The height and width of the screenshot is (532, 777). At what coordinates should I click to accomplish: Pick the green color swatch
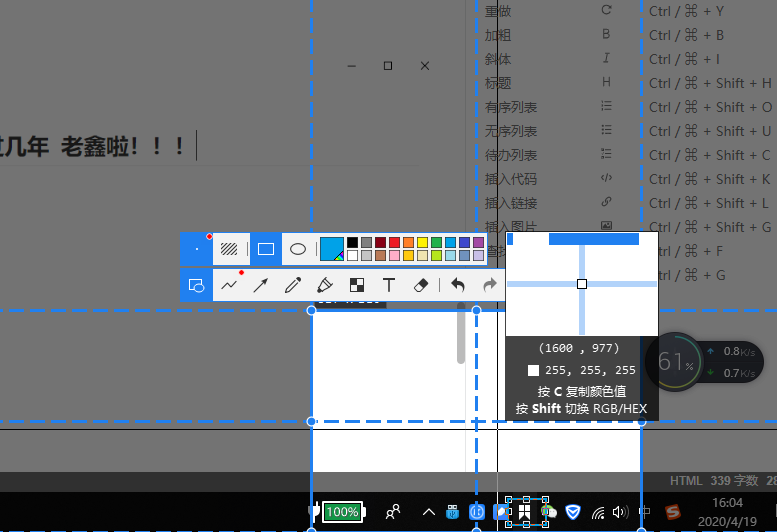(x=436, y=242)
